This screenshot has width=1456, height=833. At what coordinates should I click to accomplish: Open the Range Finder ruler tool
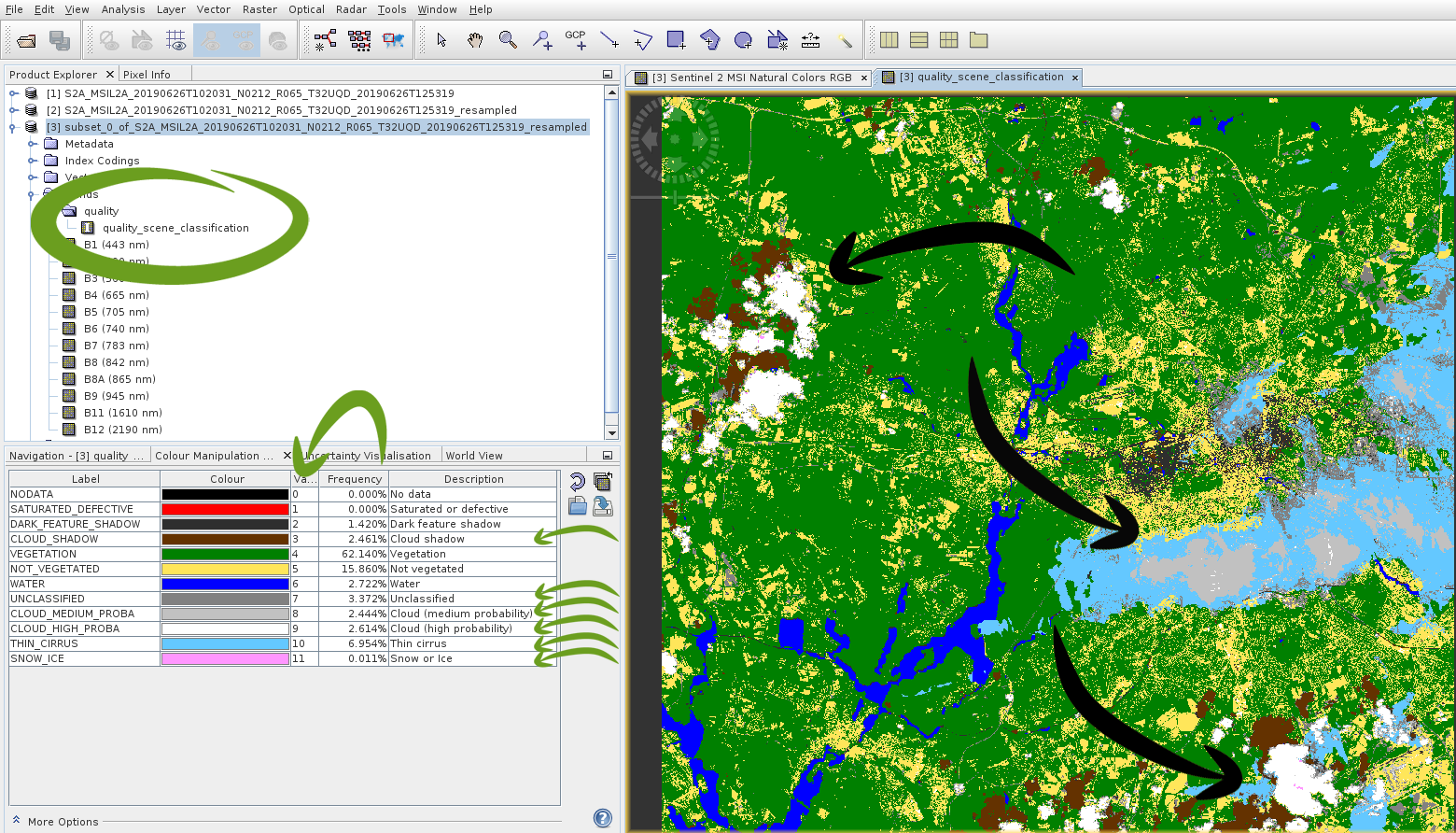point(810,40)
